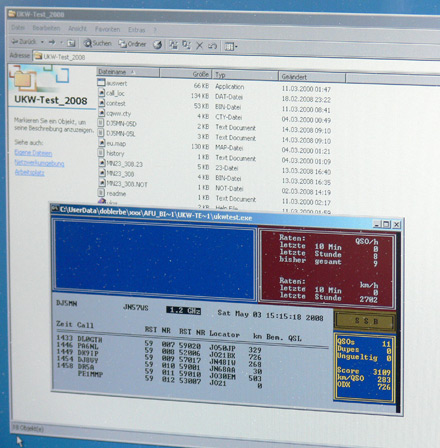Open the Bearbeiten menu
Screen dimensions: 440x448
46,28
